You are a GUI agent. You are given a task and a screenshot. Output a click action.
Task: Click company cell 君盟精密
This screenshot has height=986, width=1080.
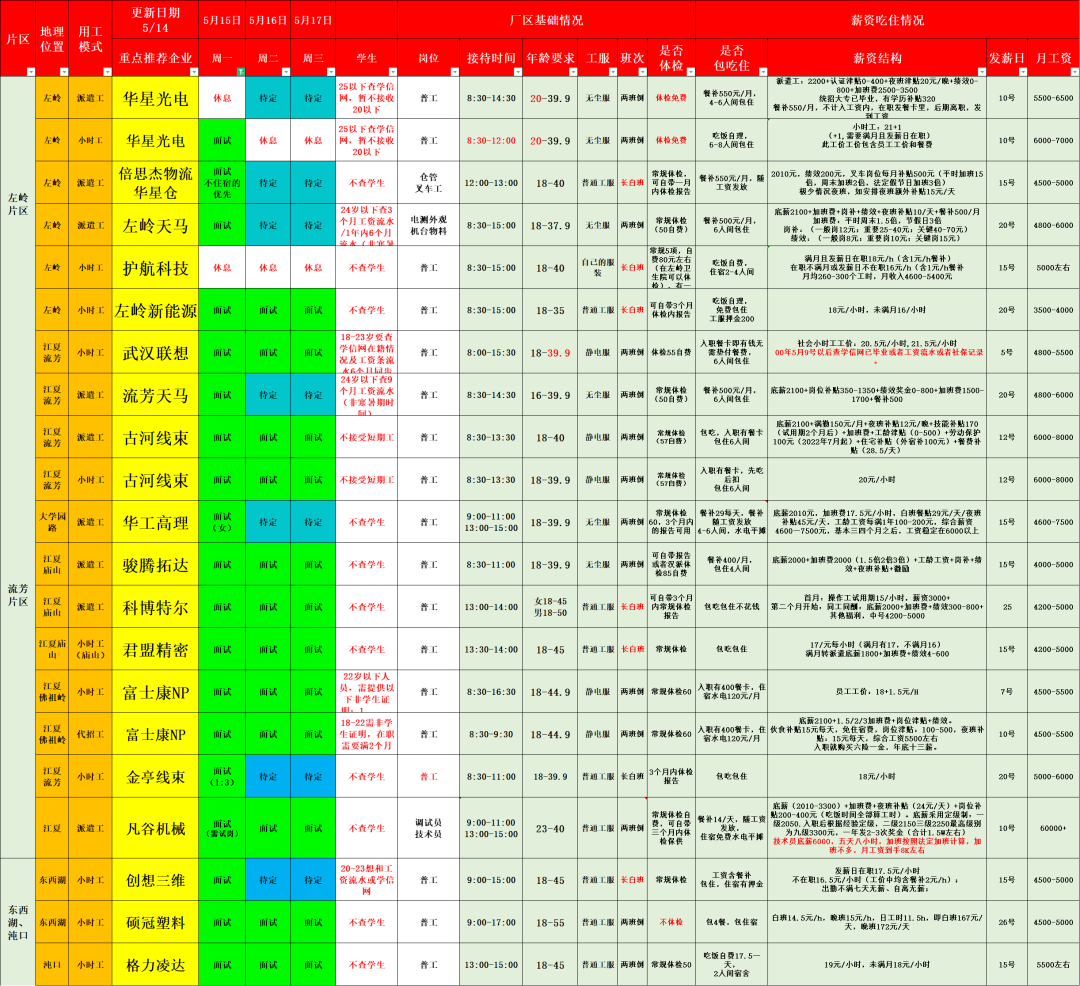tap(155, 649)
